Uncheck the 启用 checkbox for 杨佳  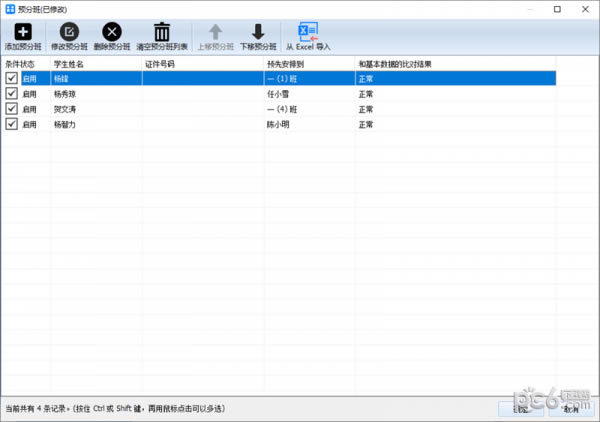[x=11, y=78]
